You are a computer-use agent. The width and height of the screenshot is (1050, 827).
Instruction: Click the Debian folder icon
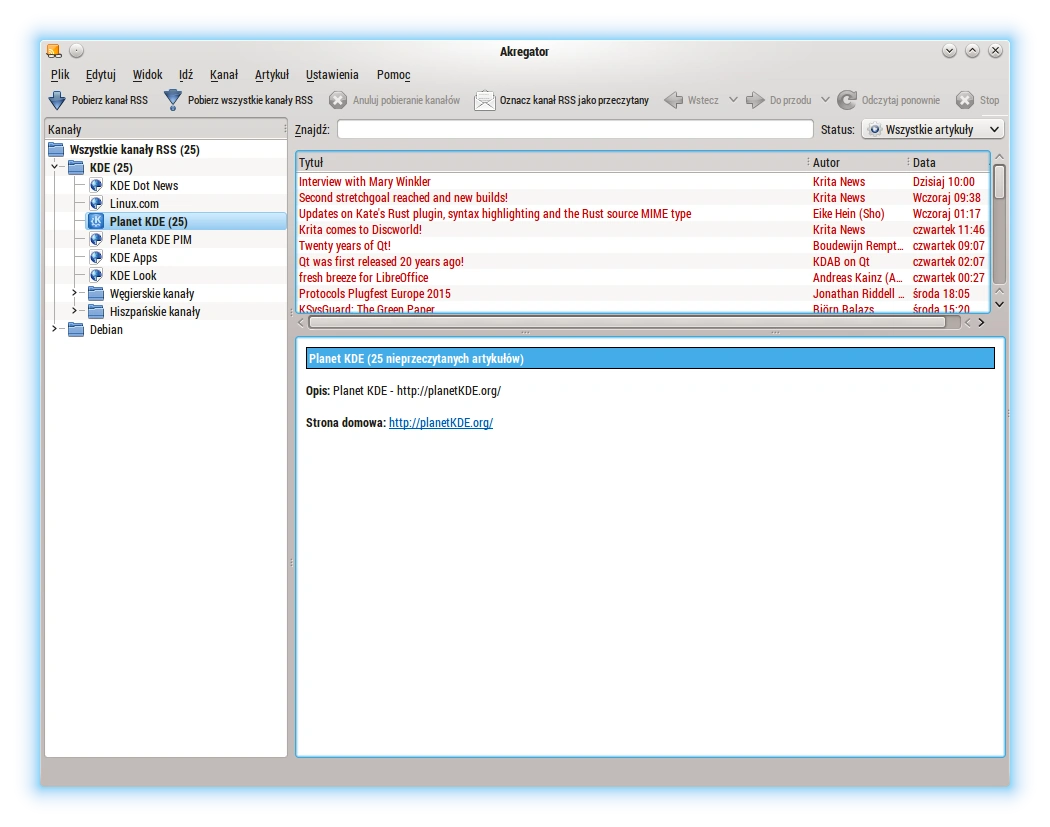click(x=76, y=329)
